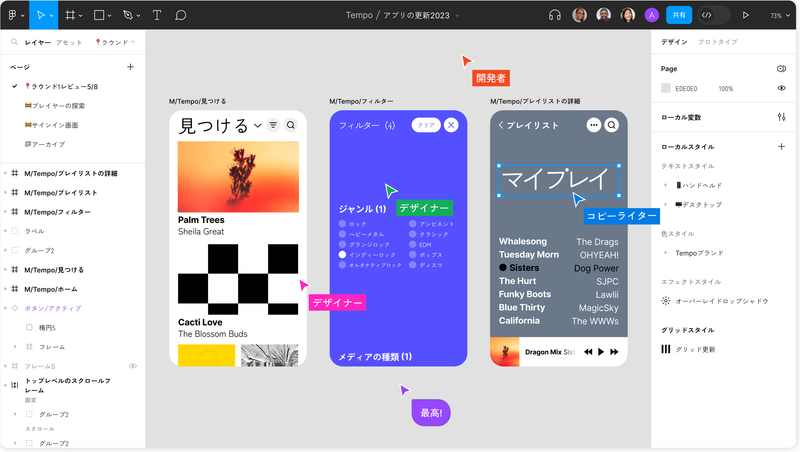Select layer 楕円5
This screenshot has height=452, width=800.
click(47, 328)
